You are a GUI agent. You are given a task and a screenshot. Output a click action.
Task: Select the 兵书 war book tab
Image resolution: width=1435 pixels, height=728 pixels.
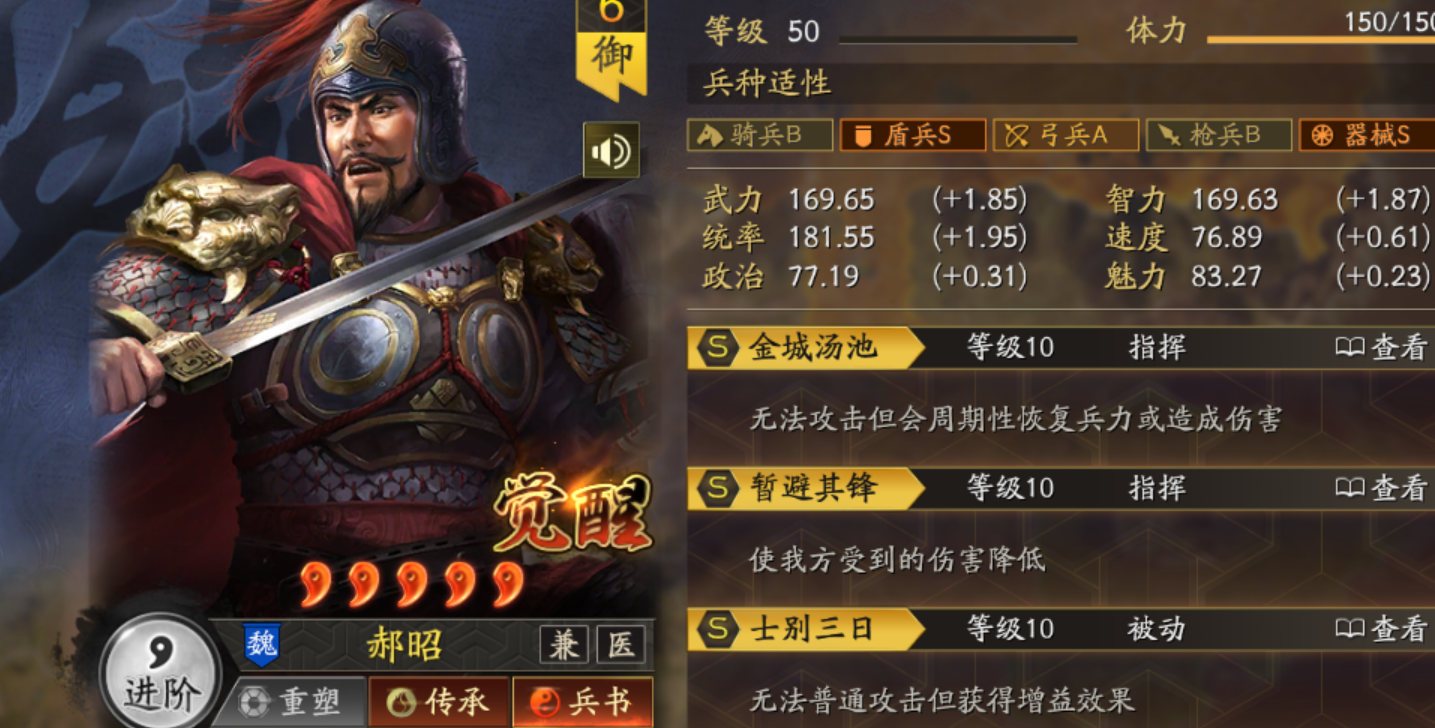(582, 702)
